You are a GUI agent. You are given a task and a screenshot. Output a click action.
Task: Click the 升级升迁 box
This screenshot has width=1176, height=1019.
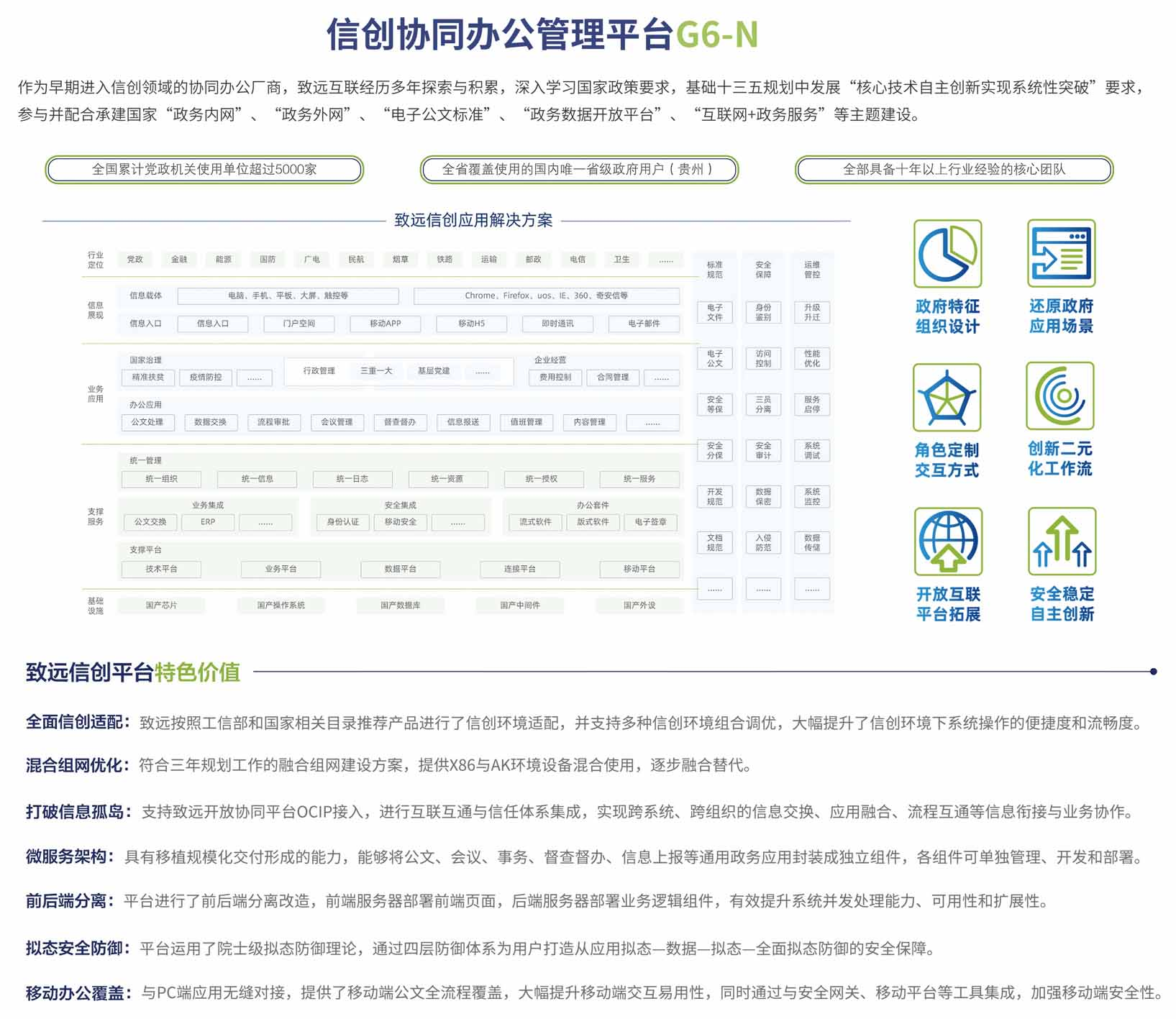(x=812, y=313)
